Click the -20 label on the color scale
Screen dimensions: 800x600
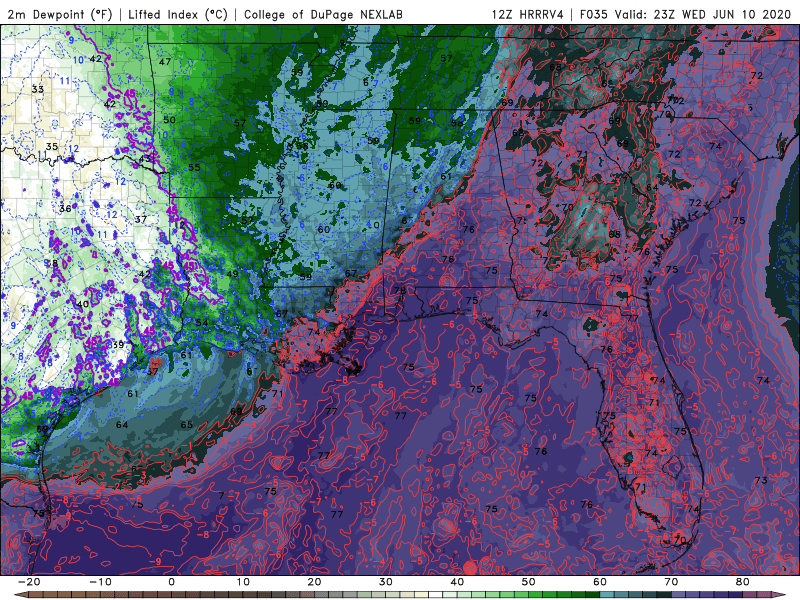click(29, 582)
